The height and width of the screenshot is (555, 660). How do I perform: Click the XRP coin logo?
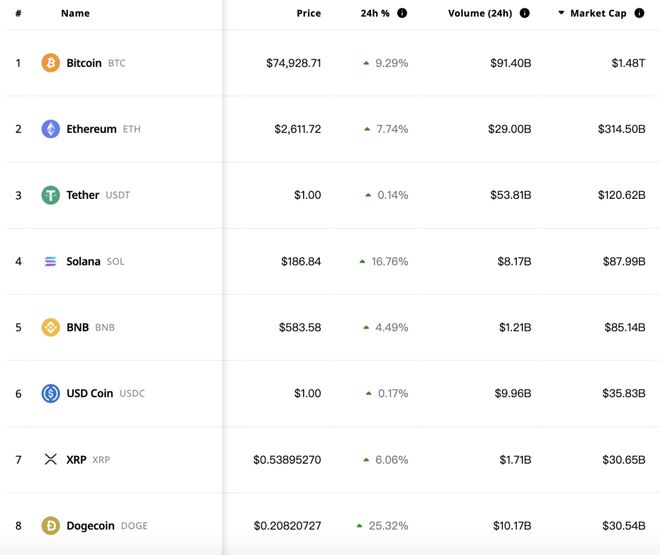coord(51,459)
